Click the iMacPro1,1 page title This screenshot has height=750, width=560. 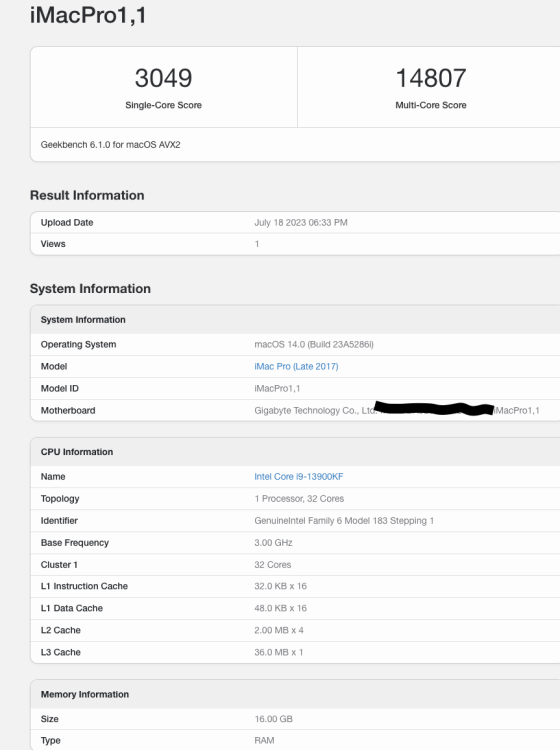point(88,15)
